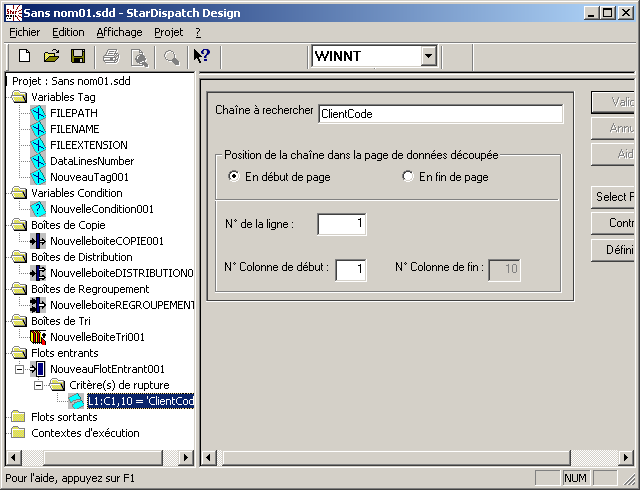
Task: Click the NouvelleBoiteTri001 sort box icon
Action: tap(39, 337)
